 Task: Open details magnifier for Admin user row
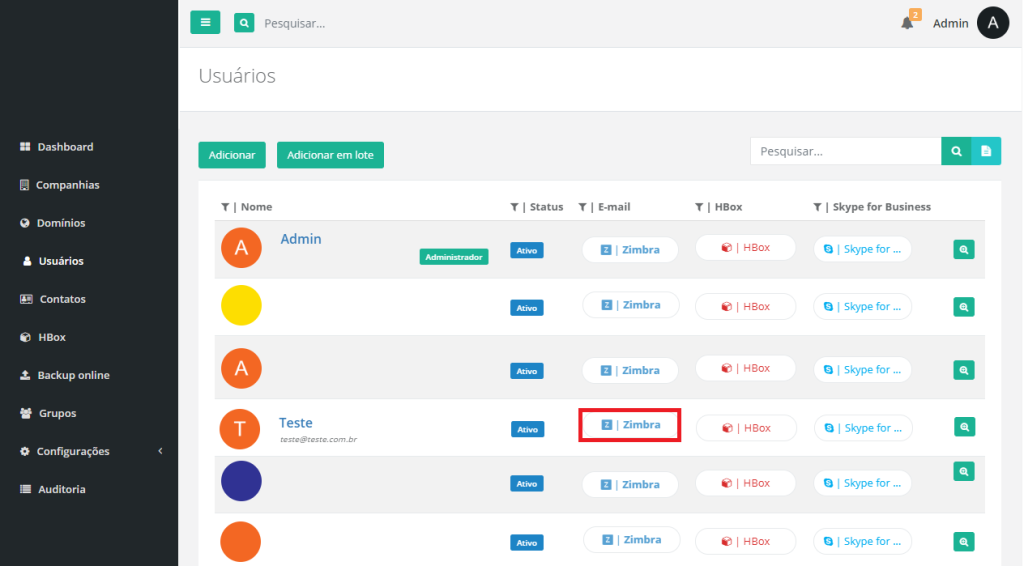pos(964,250)
